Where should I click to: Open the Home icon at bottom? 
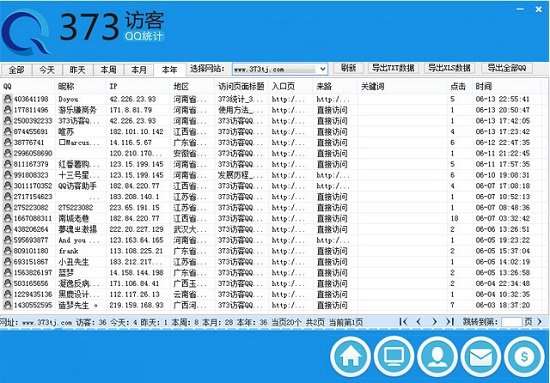350,357
